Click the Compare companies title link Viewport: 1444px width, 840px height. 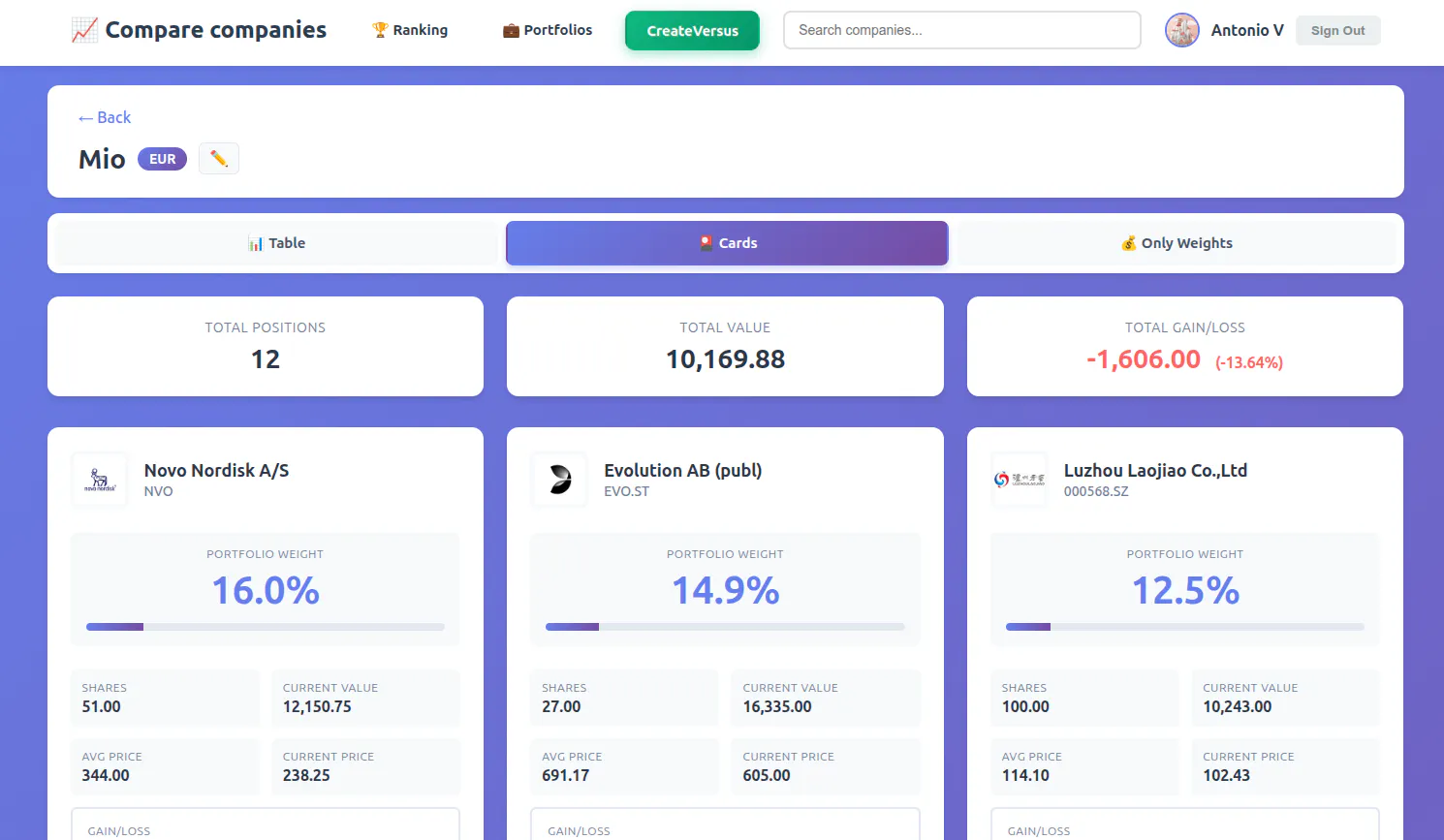click(x=216, y=30)
